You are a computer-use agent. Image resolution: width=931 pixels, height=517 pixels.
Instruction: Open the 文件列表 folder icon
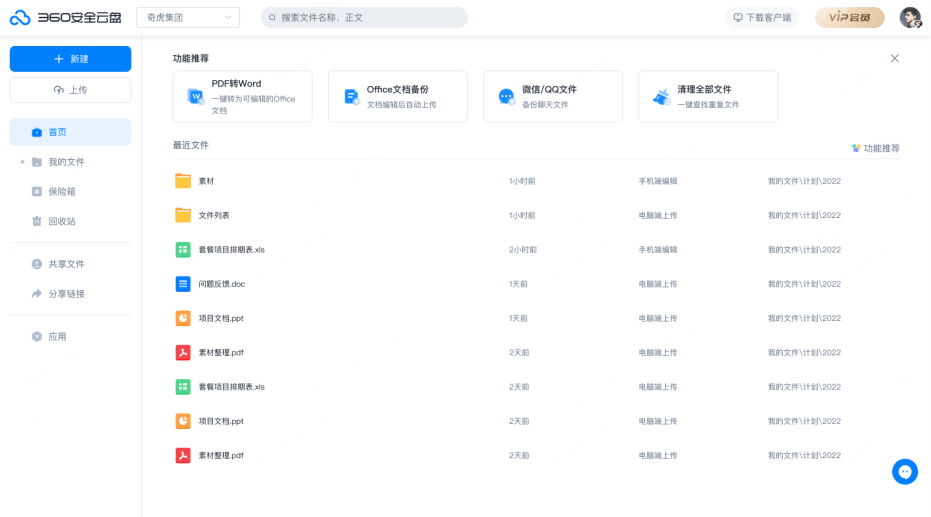[x=183, y=215]
